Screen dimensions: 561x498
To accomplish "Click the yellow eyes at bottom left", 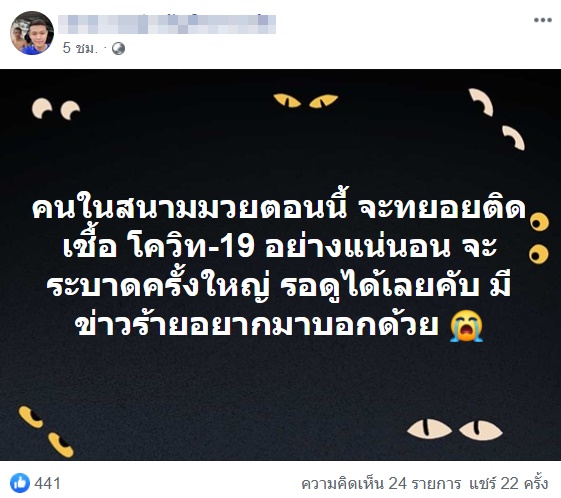I will (x=46, y=431).
